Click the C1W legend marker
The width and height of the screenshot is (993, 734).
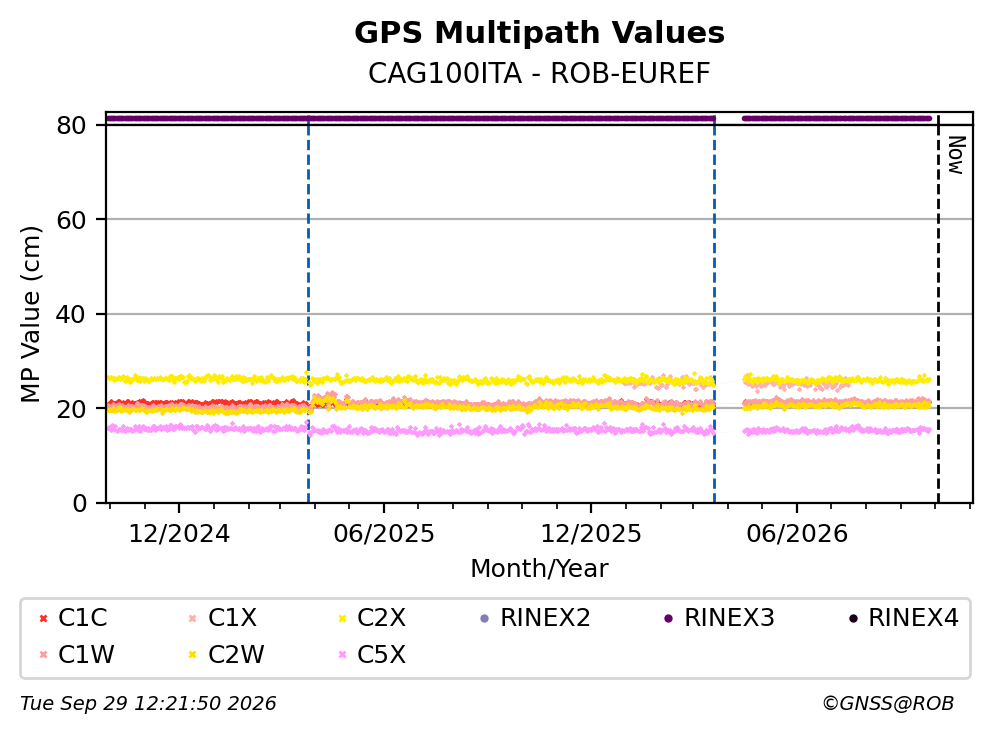[43, 655]
